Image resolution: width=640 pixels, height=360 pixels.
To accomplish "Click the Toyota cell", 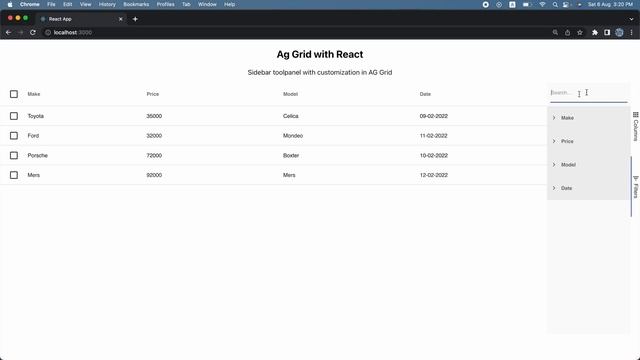I will pyautogui.click(x=36, y=116).
